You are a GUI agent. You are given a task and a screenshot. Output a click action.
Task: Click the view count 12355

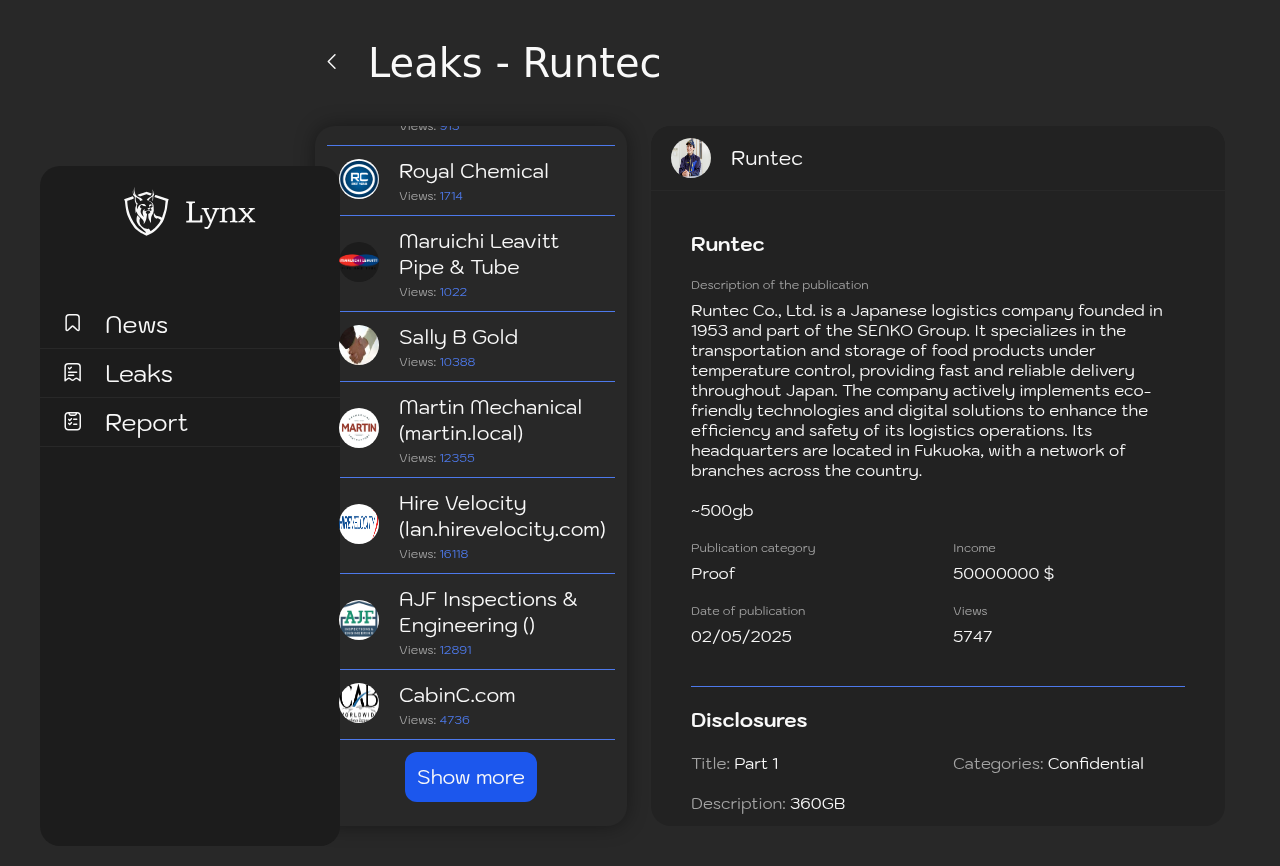point(457,458)
